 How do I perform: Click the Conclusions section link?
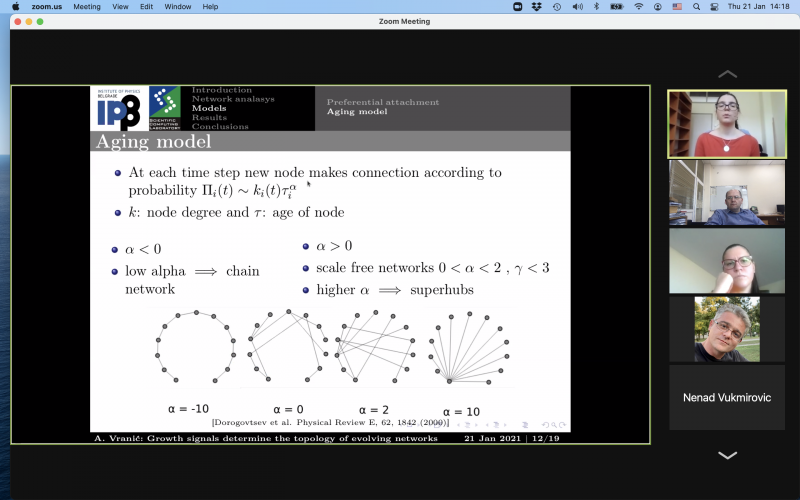click(x=220, y=127)
